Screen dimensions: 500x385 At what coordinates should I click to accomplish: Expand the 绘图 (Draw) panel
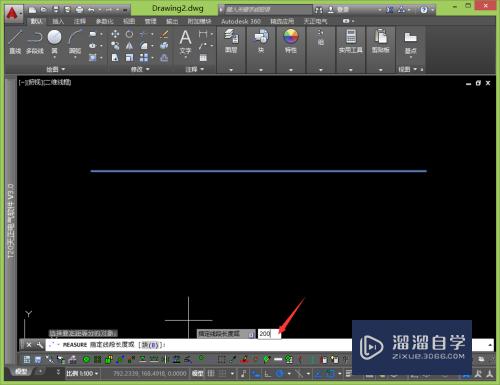(x=55, y=69)
